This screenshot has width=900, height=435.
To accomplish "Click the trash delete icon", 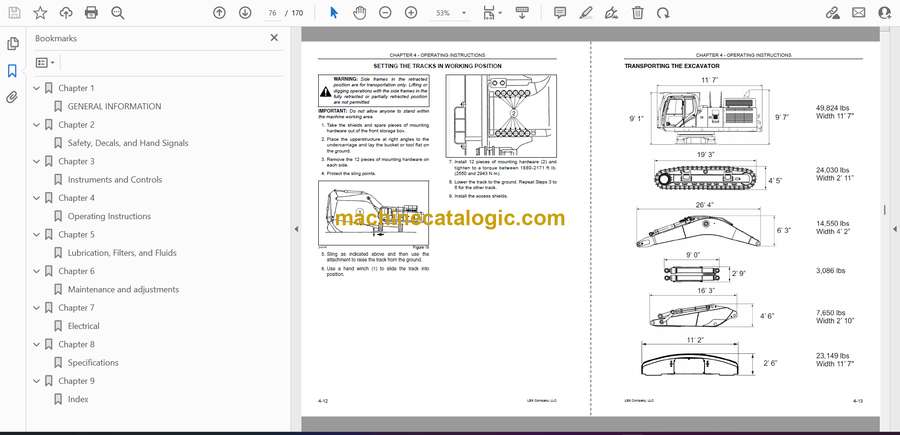I will click(x=638, y=13).
